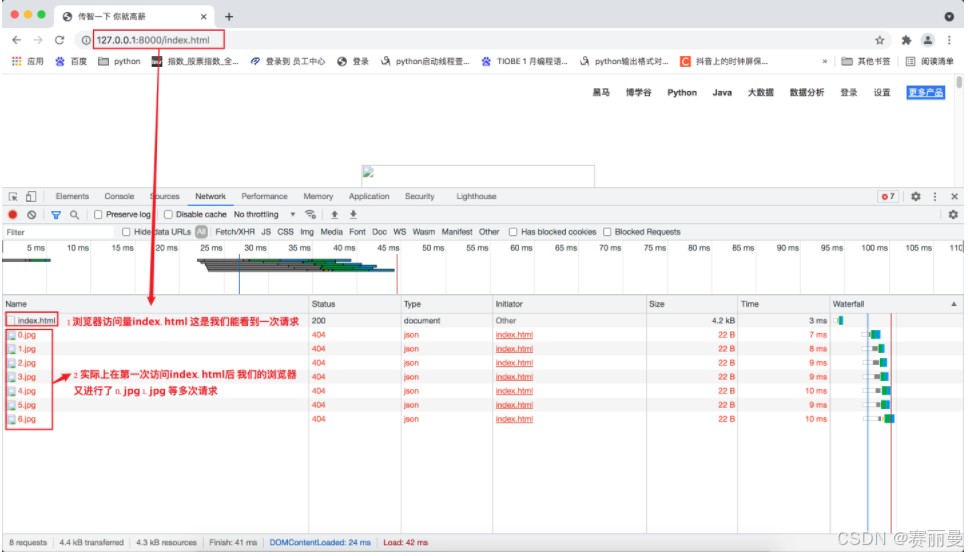Tick the Blocked Requests checkbox
The height and width of the screenshot is (556, 968).
pyautogui.click(x=608, y=232)
